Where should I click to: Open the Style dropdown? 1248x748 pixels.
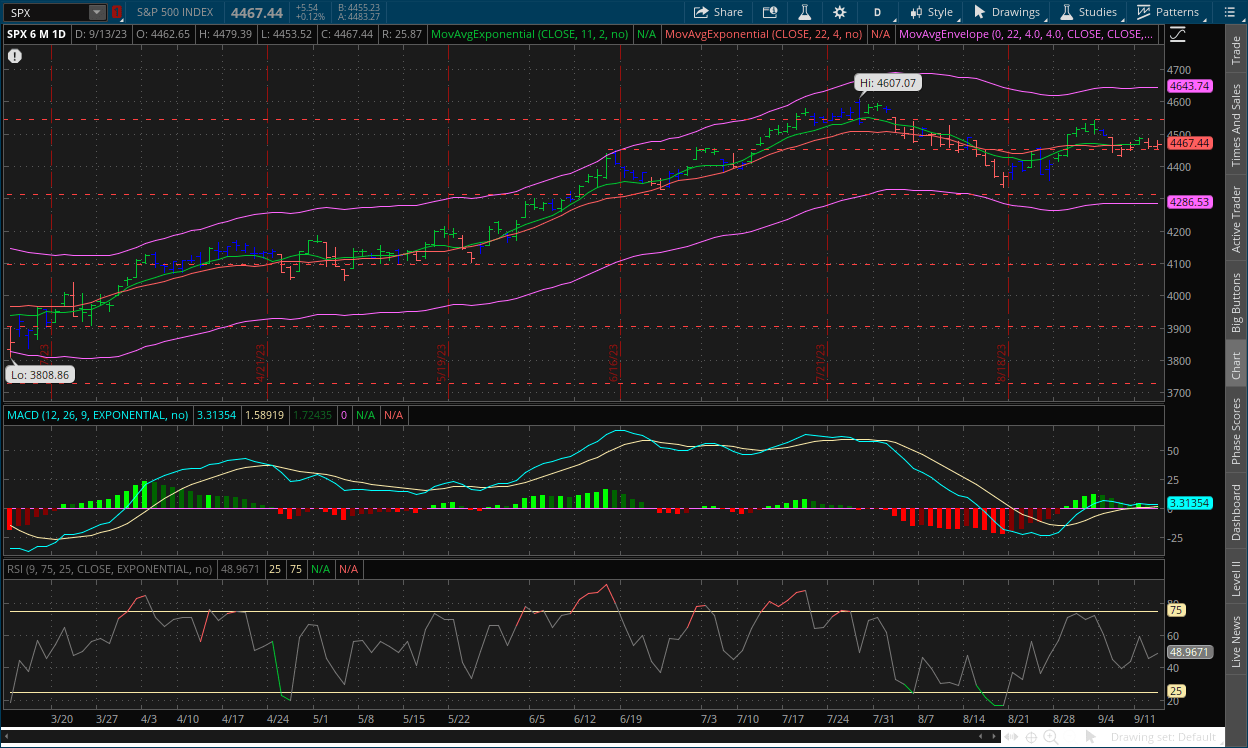[932, 12]
